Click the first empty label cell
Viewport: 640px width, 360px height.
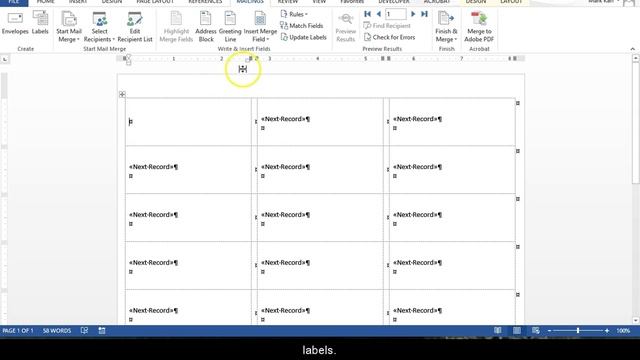pyautogui.click(x=188, y=122)
